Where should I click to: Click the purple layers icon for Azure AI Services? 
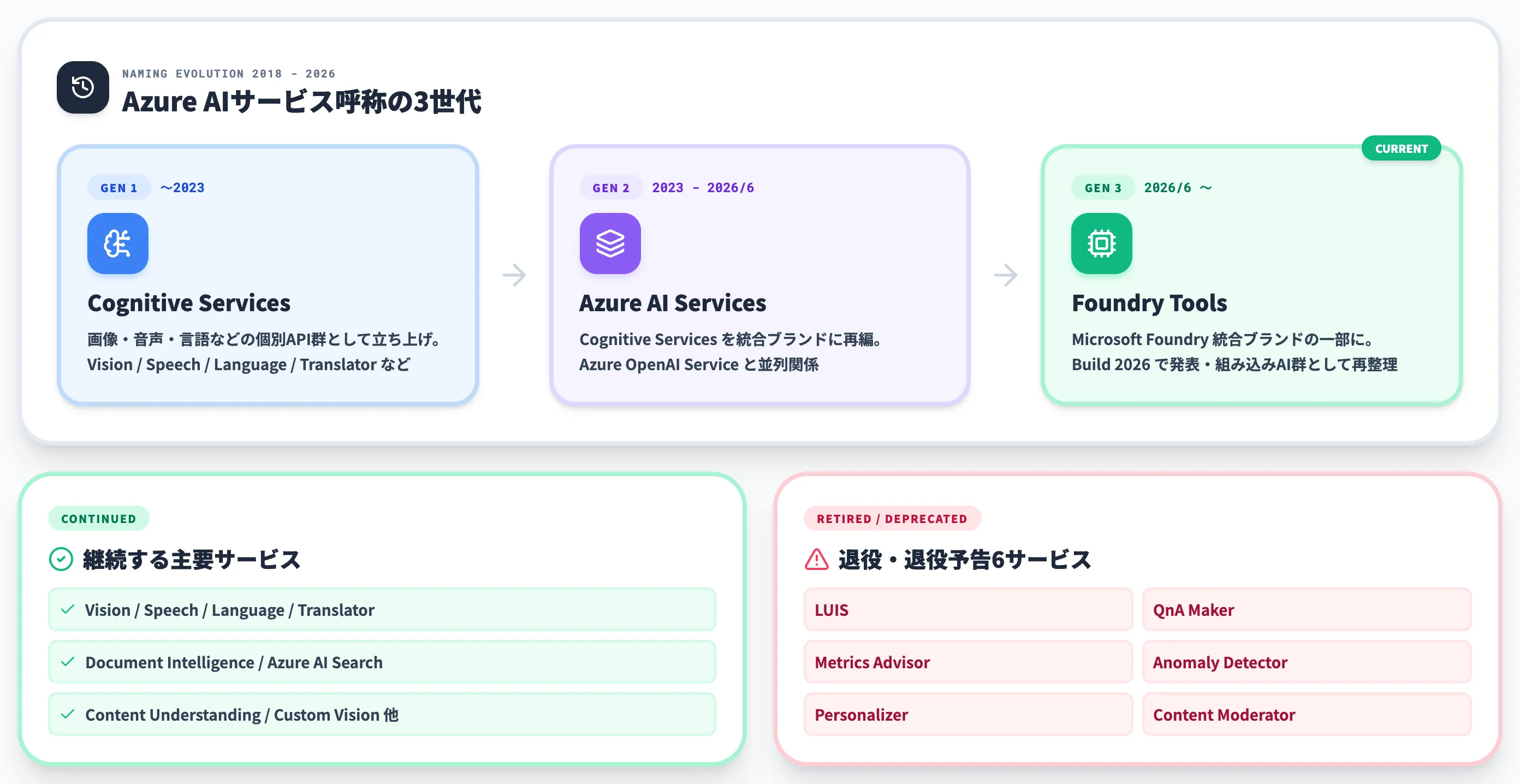point(610,243)
